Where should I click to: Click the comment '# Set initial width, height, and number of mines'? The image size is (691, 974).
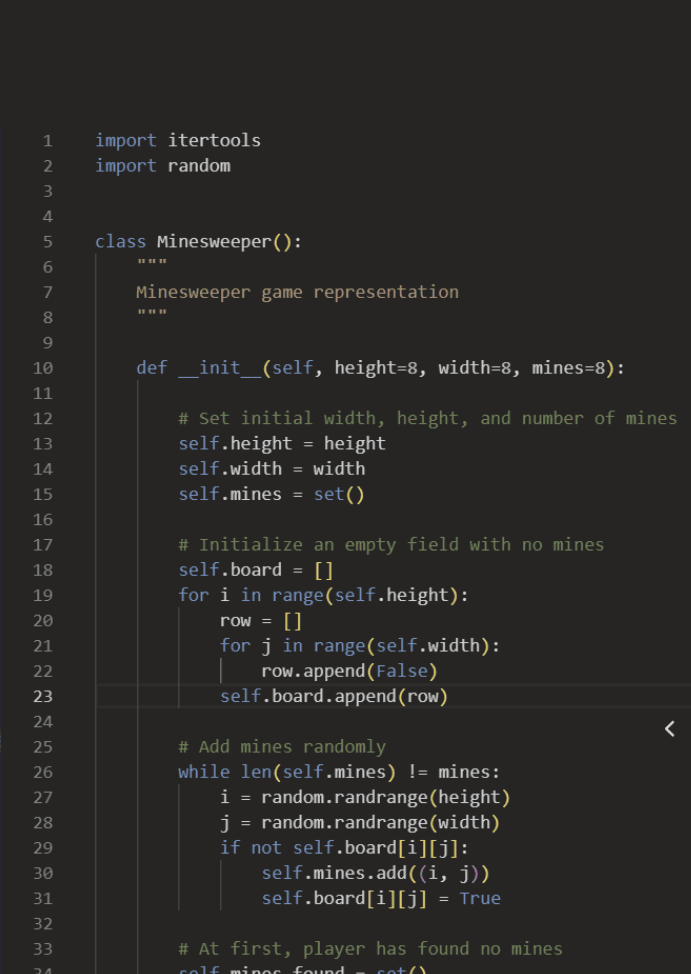pyautogui.click(x=428, y=419)
